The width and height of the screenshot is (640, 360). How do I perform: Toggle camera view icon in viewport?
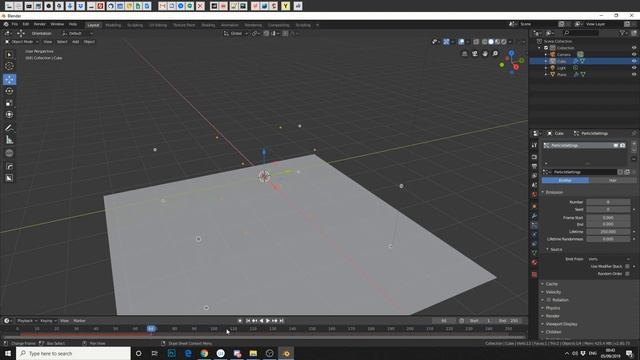click(x=475, y=53)
